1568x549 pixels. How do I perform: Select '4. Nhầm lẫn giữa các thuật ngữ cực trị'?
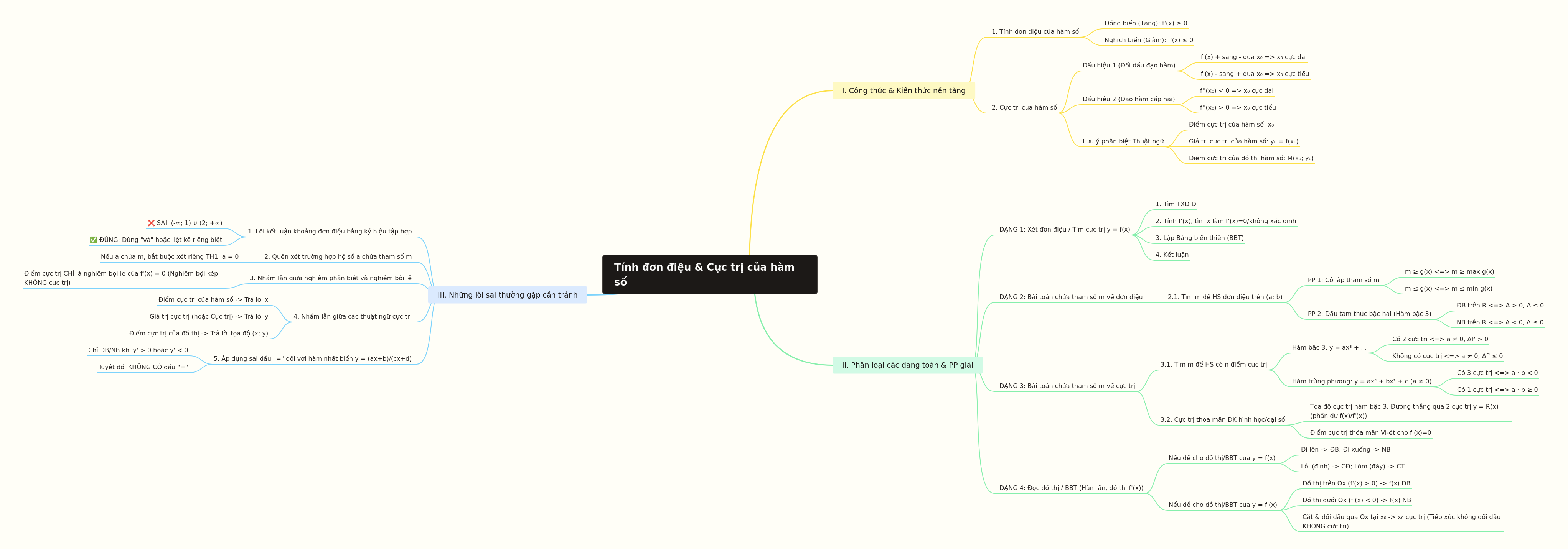[x=352, y=316]
